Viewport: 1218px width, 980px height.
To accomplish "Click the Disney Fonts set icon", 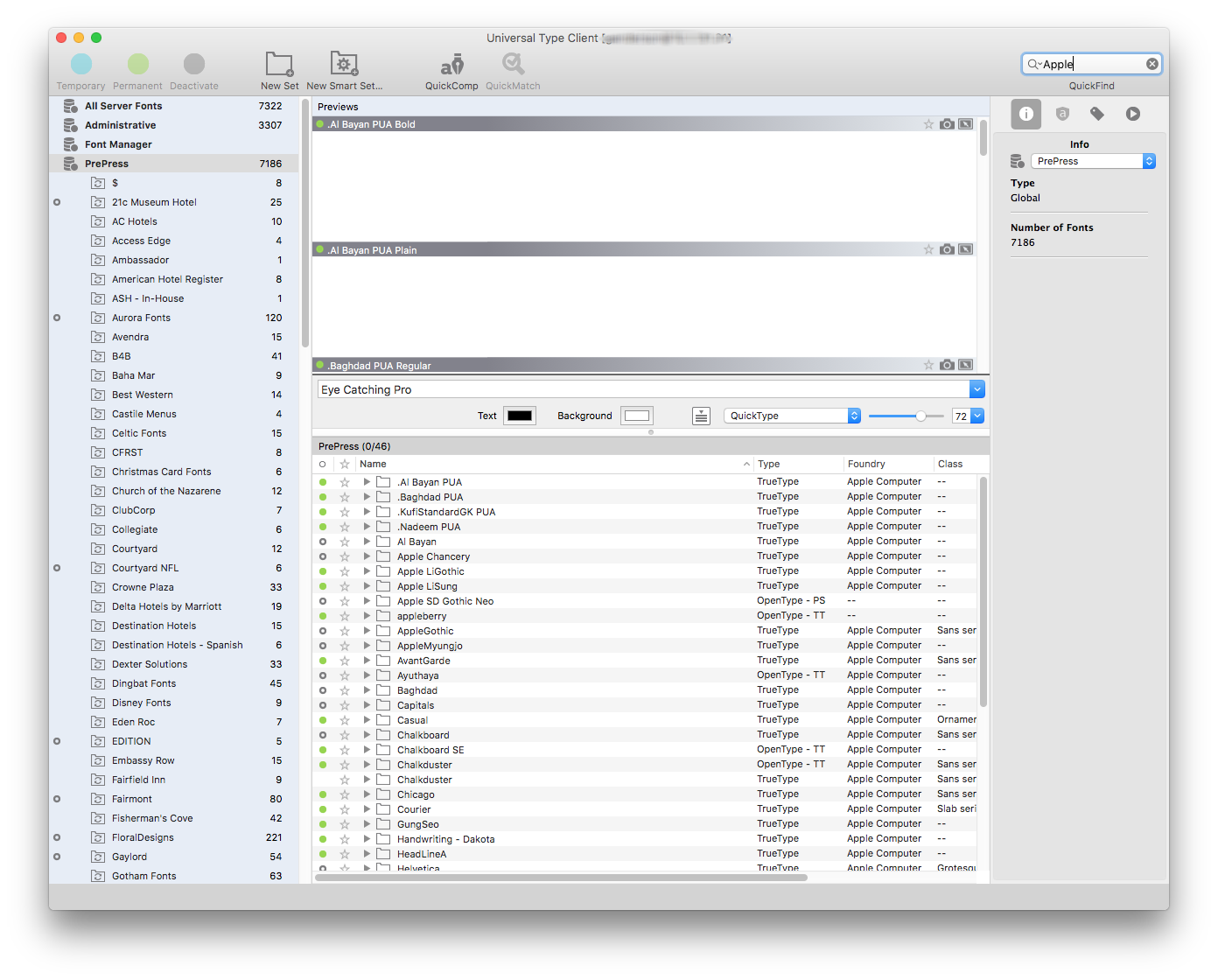I will tap(98, 703).
